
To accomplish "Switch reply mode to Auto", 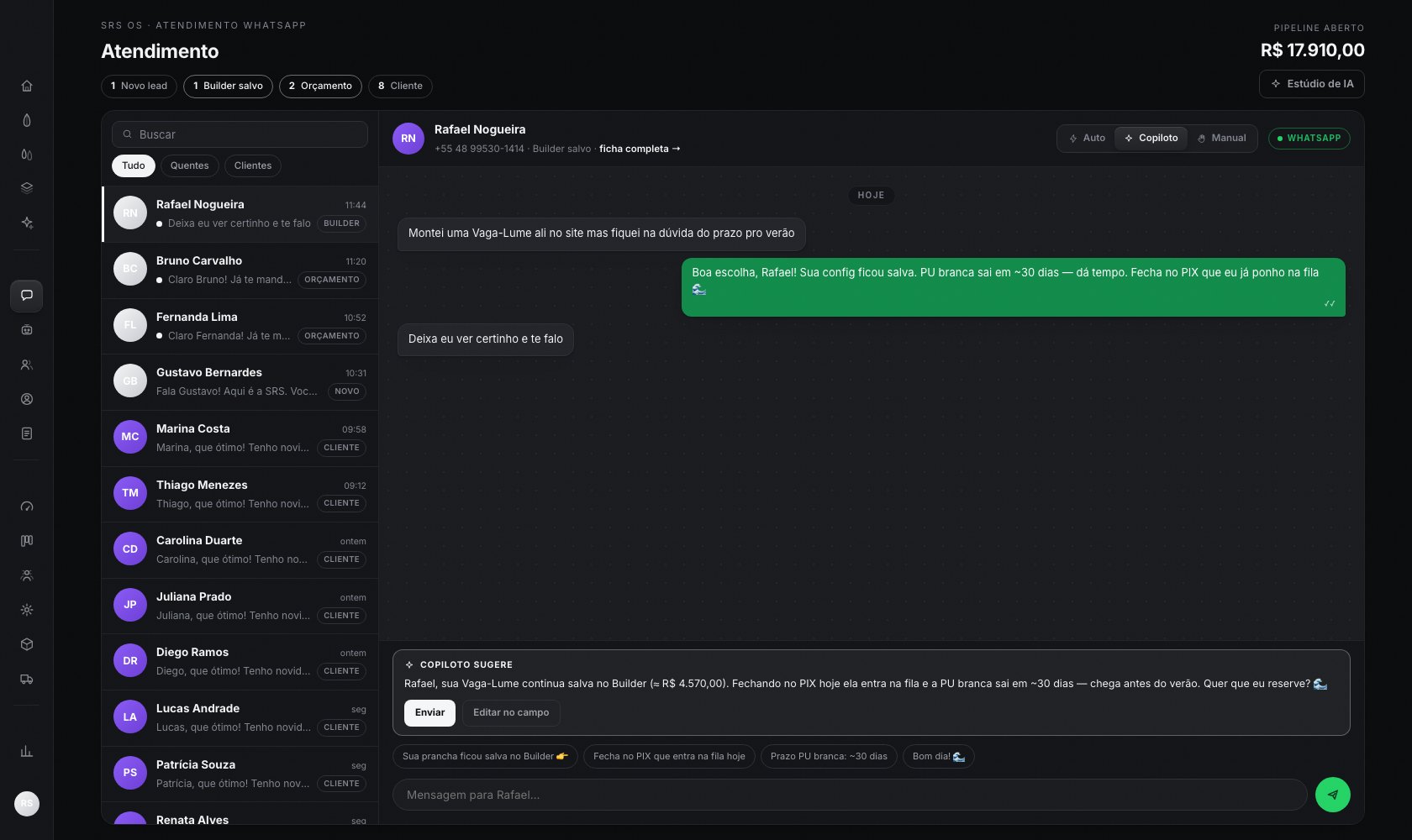I will [x=1087, y=139].
